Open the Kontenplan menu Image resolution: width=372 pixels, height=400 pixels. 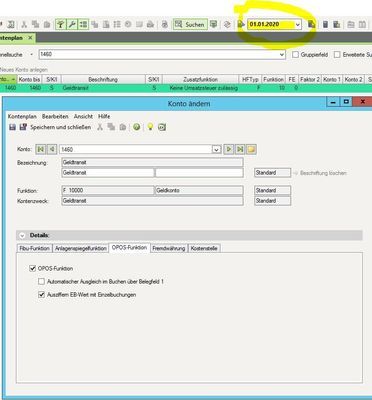click(x=22, y=116)
